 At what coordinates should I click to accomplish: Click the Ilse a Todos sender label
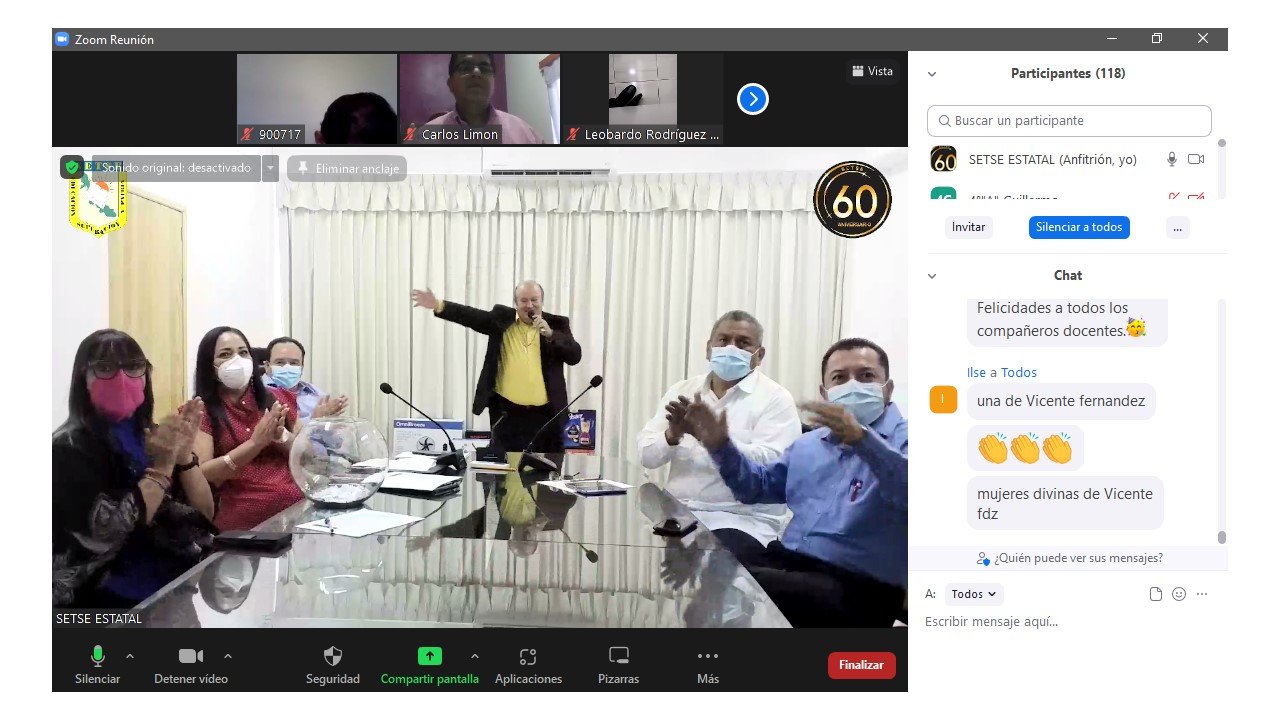[x=1002, y=372]
